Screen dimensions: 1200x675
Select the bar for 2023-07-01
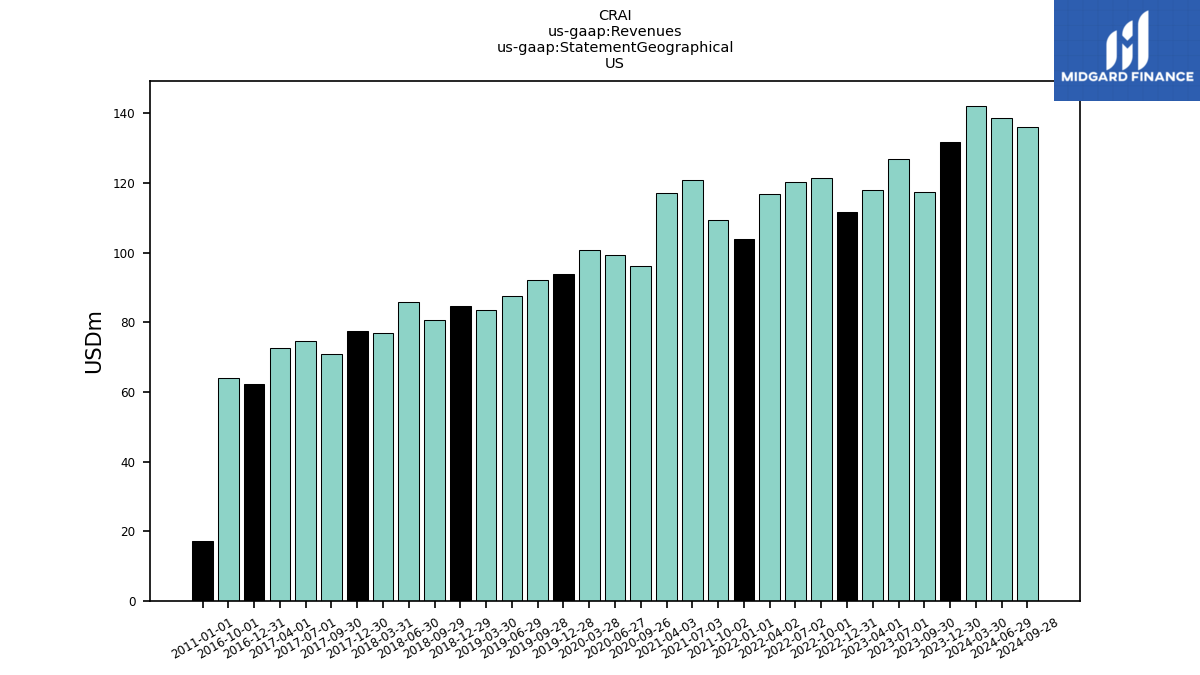(x=899, y=380)
